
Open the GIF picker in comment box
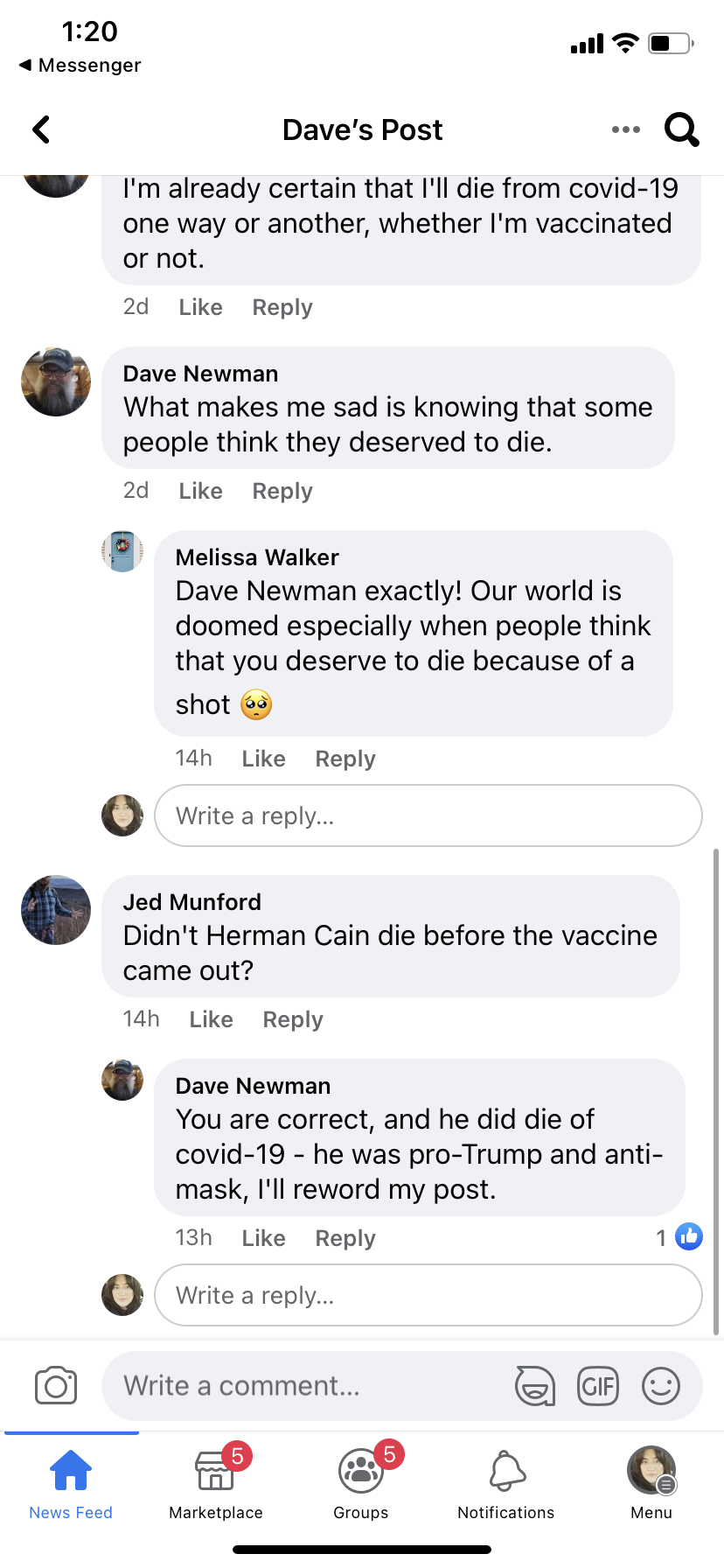598,1386
